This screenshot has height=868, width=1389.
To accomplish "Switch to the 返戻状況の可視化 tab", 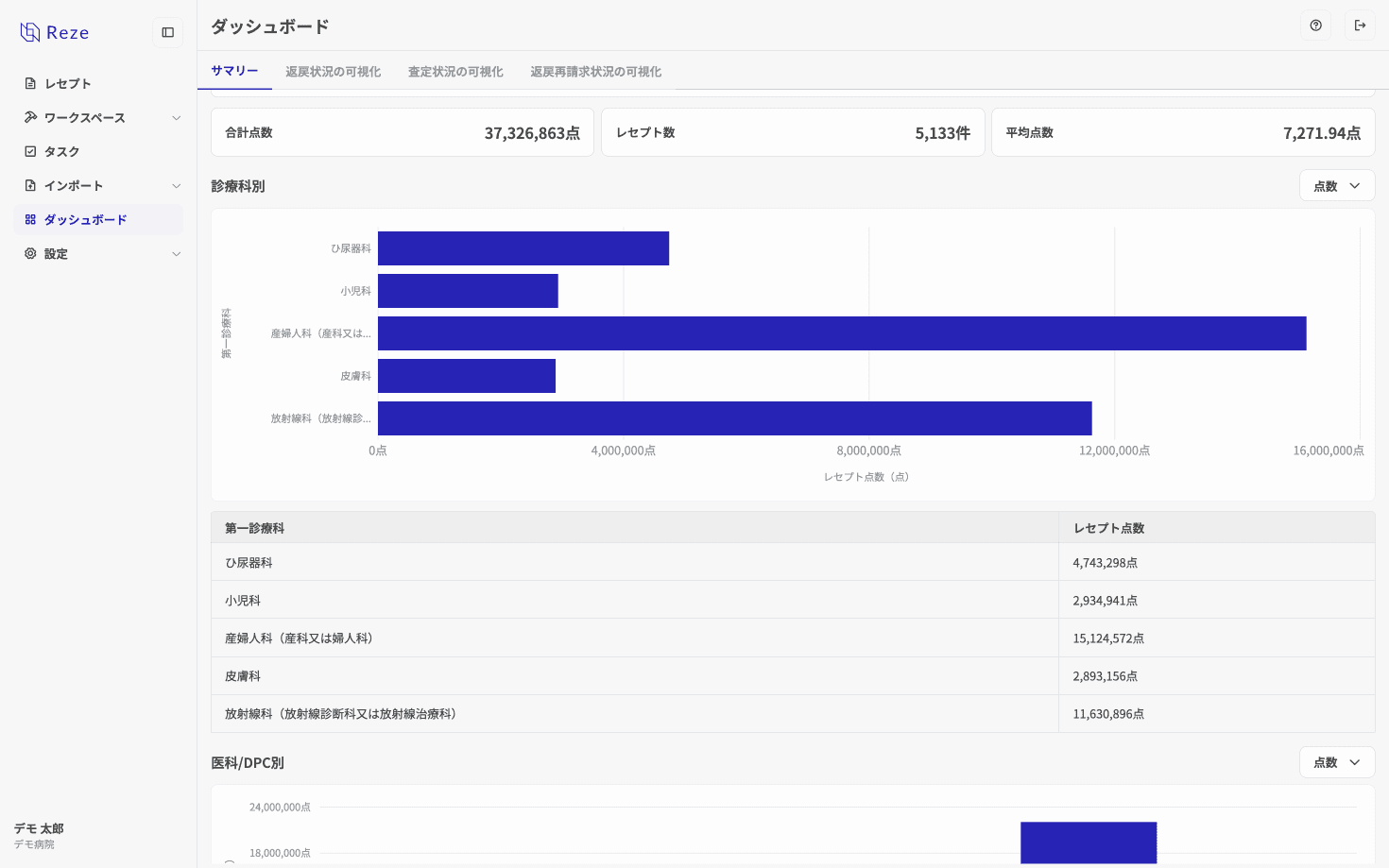I will tap(333, 72).
